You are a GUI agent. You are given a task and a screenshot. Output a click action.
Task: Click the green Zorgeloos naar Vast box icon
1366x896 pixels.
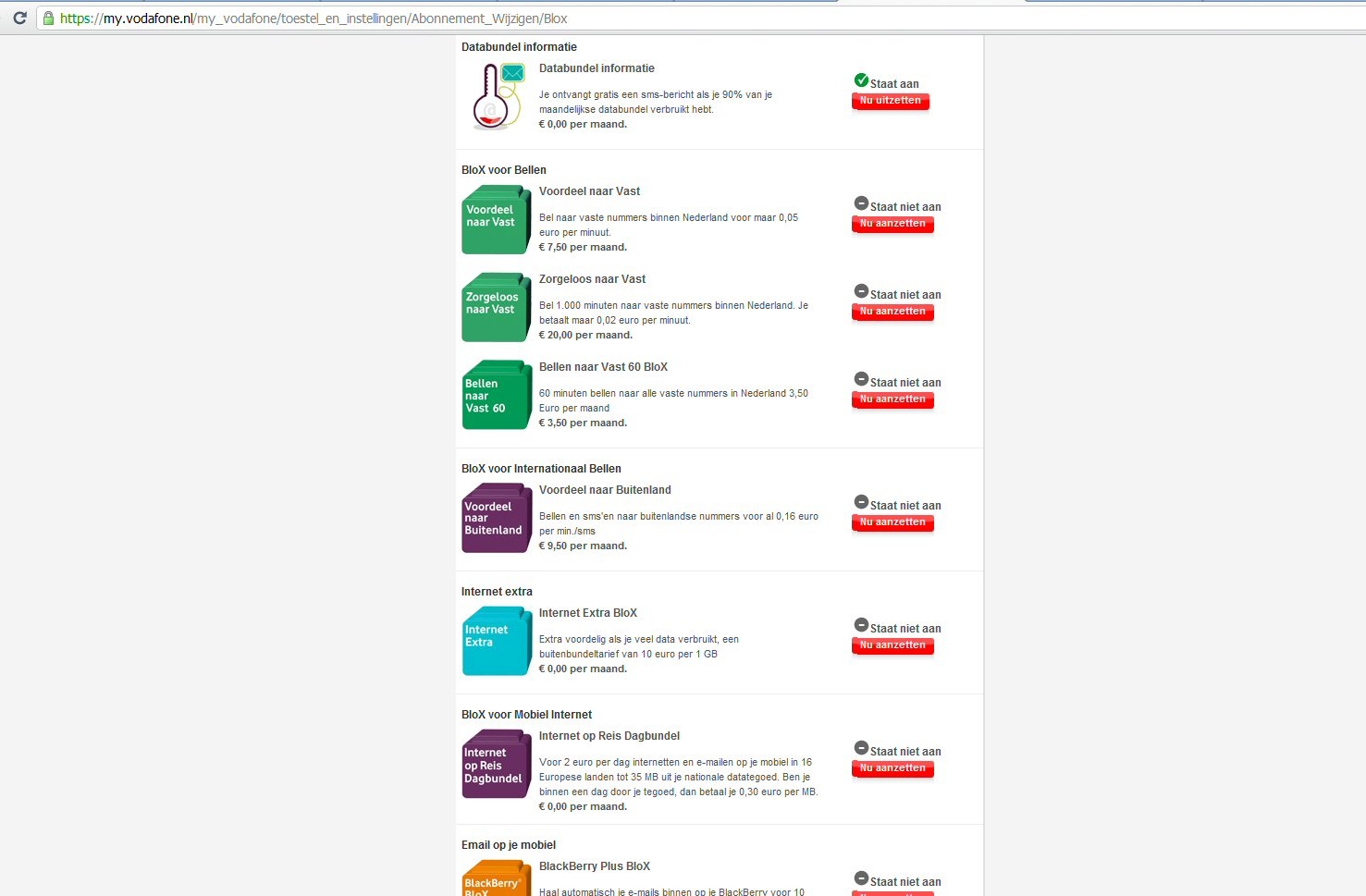tap(497, 308)
